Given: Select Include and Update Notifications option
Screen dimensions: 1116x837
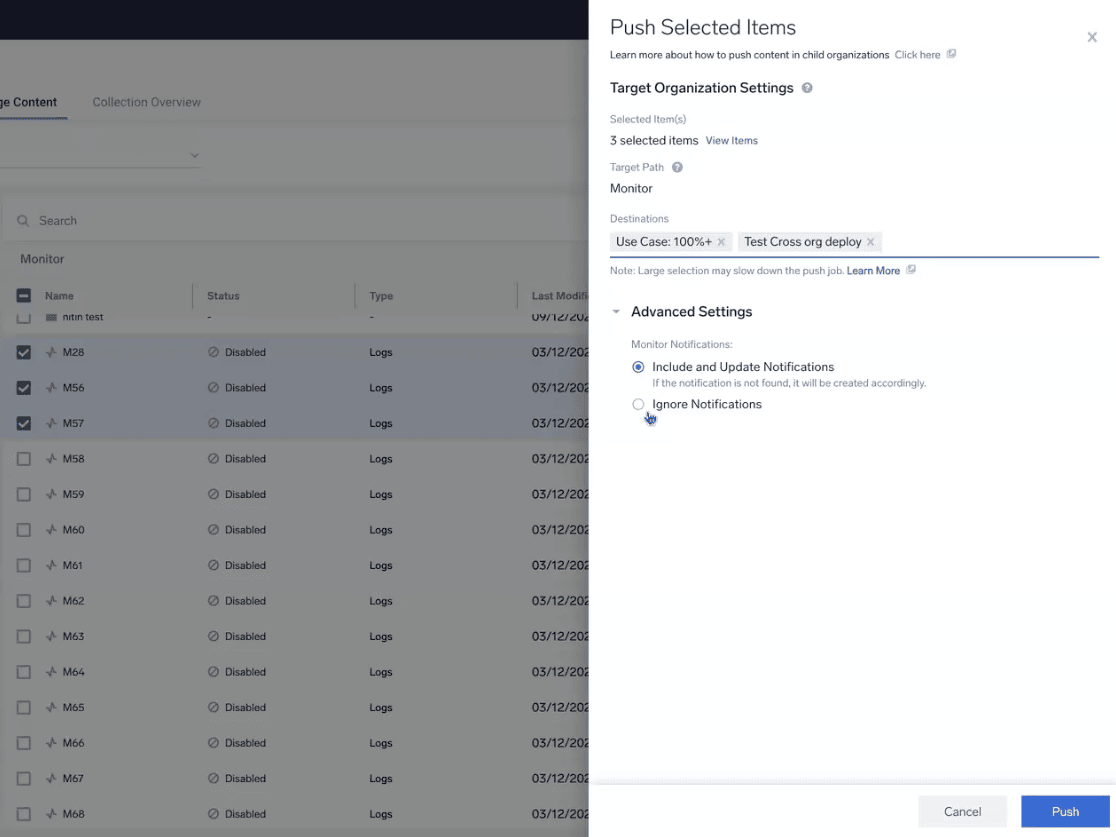Looking at the screenshot, I should pyautogui.click(x=638, y=367).
